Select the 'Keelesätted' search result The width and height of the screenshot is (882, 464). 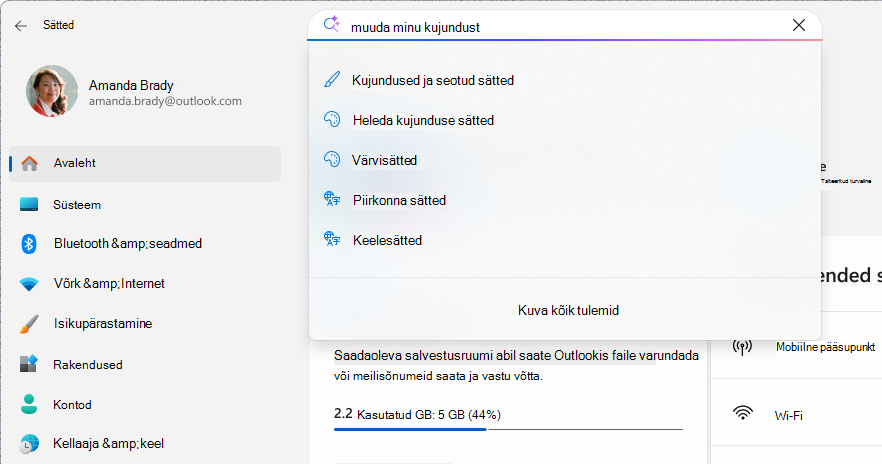[387, 240]
